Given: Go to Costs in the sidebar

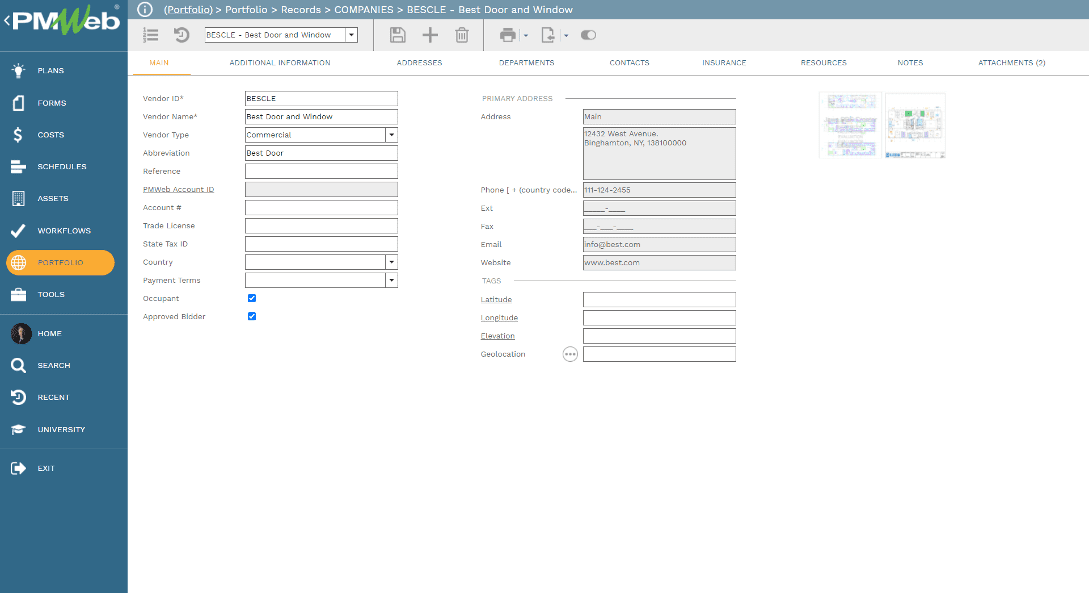Looking at the screenshot, I should 51,135.
